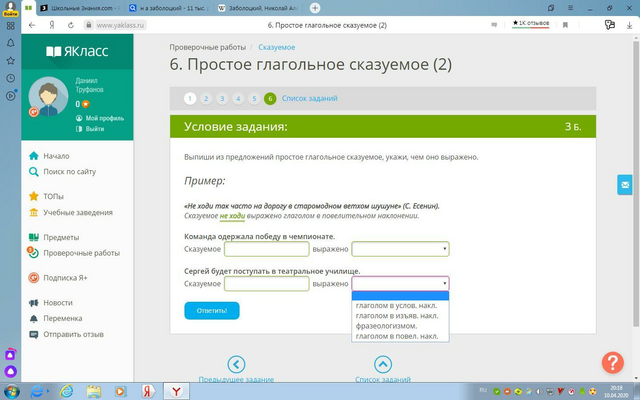Switch to the Школьные Знания.com tab

pos(80,8)
